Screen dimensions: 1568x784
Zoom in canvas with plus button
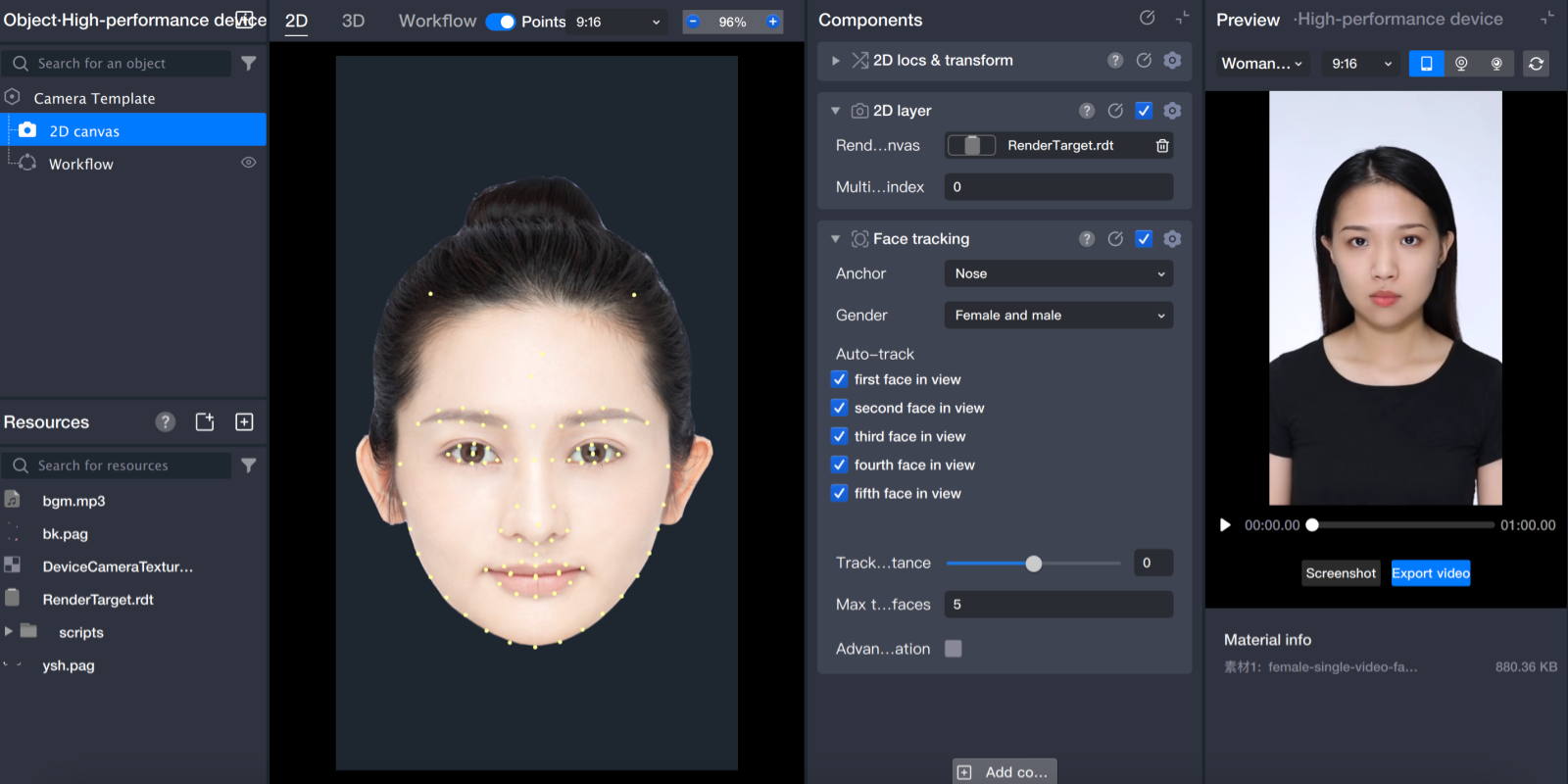point(772,22)
